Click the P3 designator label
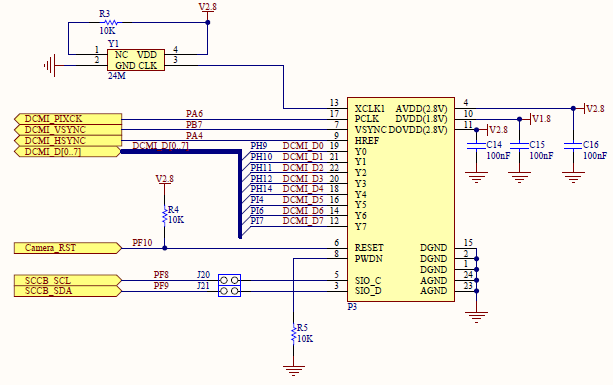This screenshot has height=385, width=613. click(352, 307)
